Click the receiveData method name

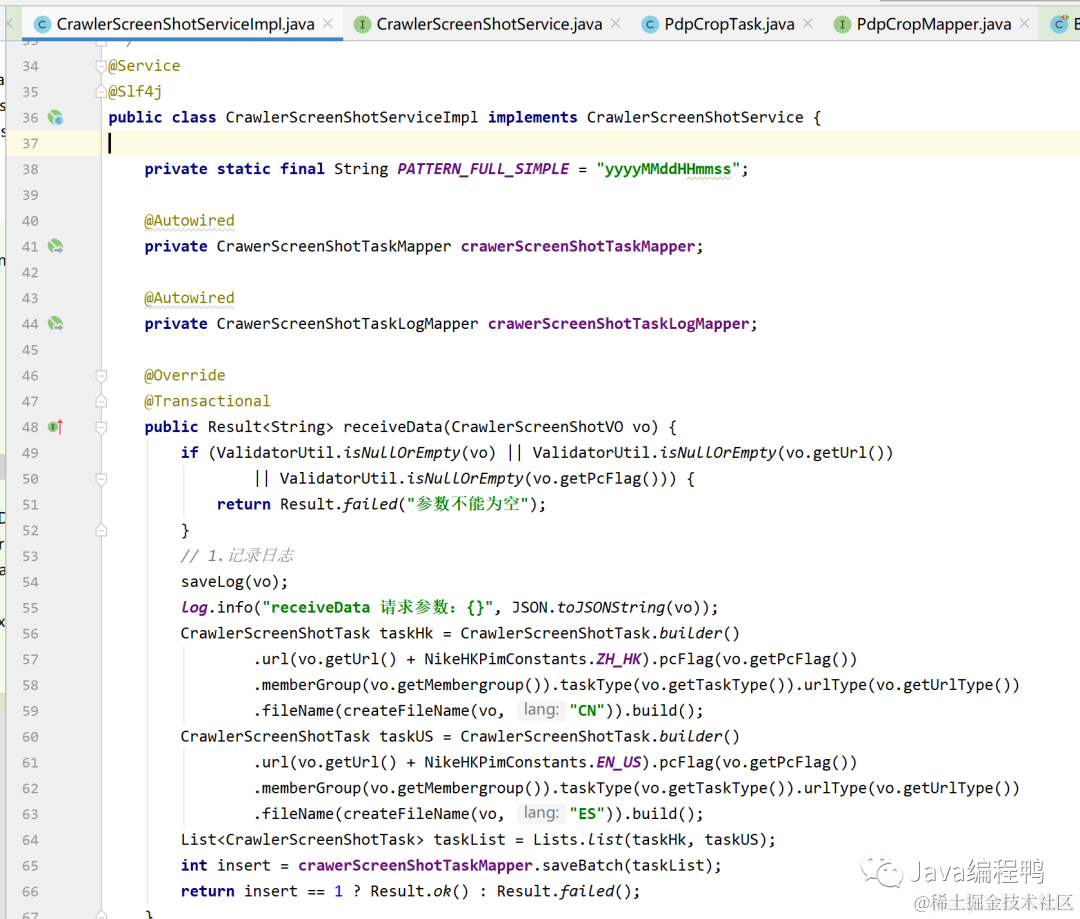pyautogui.click(x=393, y=427)
